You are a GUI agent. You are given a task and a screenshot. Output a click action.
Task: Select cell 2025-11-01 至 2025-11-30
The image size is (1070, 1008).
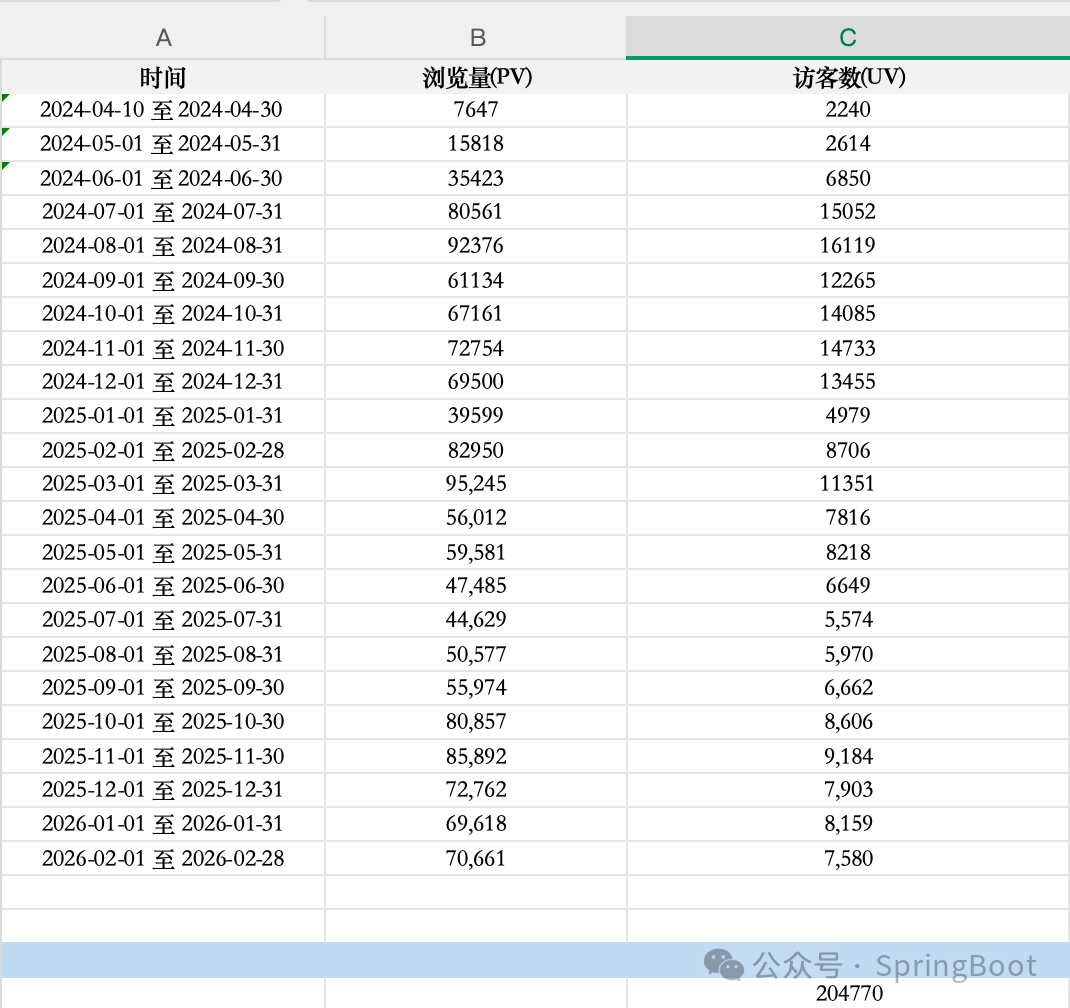click(163, 755)
